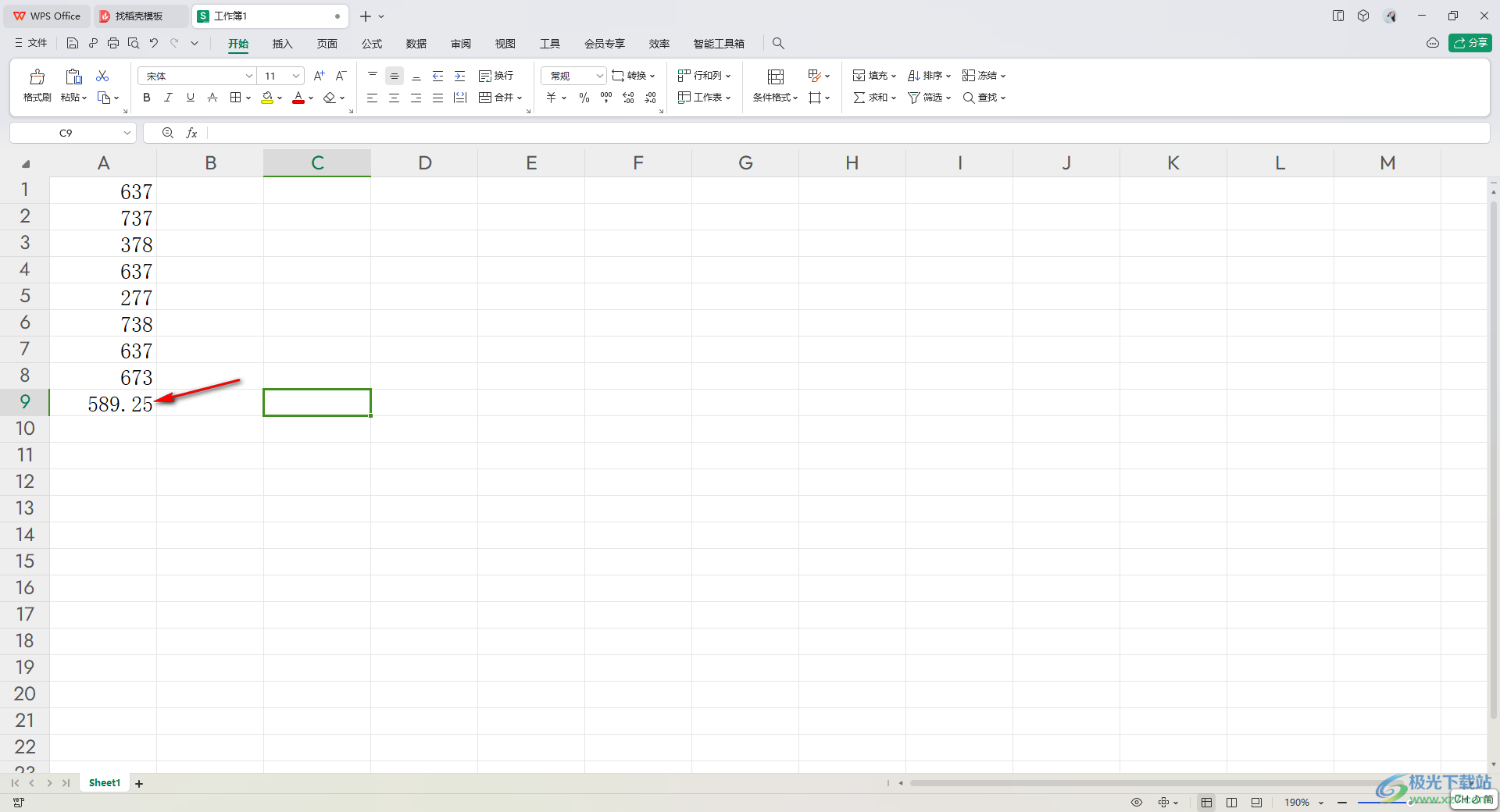Open number format dropdown (常规)
1500x812 pixels.
pos(599,76)
